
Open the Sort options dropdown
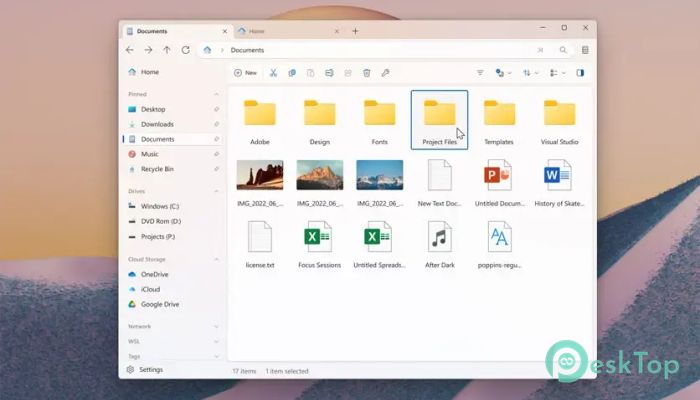point(531,73)
